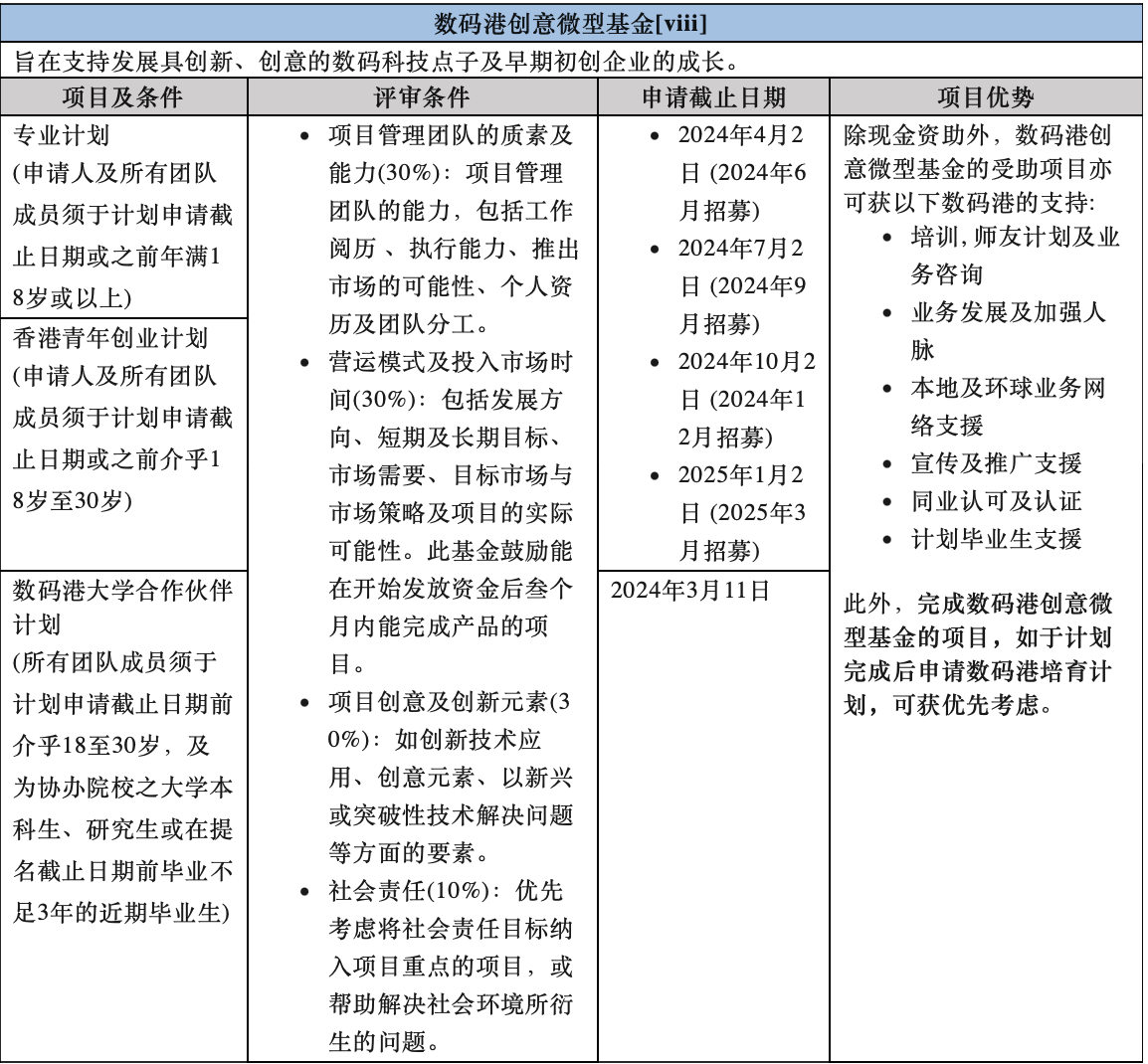This screenshot has width=1148, height=1064.
Task: Select the bullet 培训, 师友计划及业务咨询
Action: coord(1015,256)
